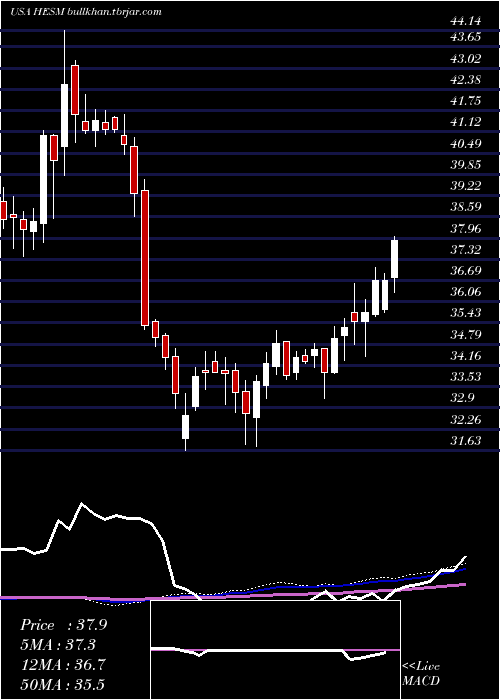This screenshot has height=700, width=500.
Task: Click the last white candlestick near 37.96
Action: click(395, 262)
